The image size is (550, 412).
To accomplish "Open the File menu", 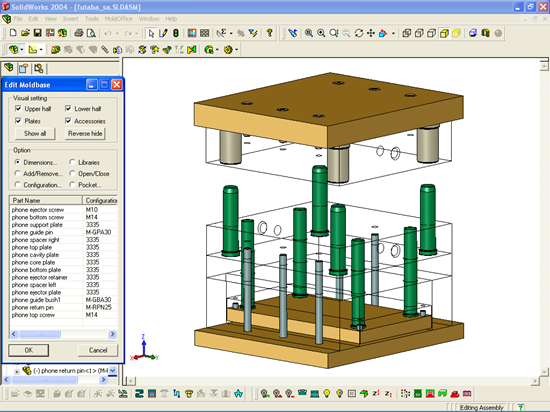I will tap(18, 19).
